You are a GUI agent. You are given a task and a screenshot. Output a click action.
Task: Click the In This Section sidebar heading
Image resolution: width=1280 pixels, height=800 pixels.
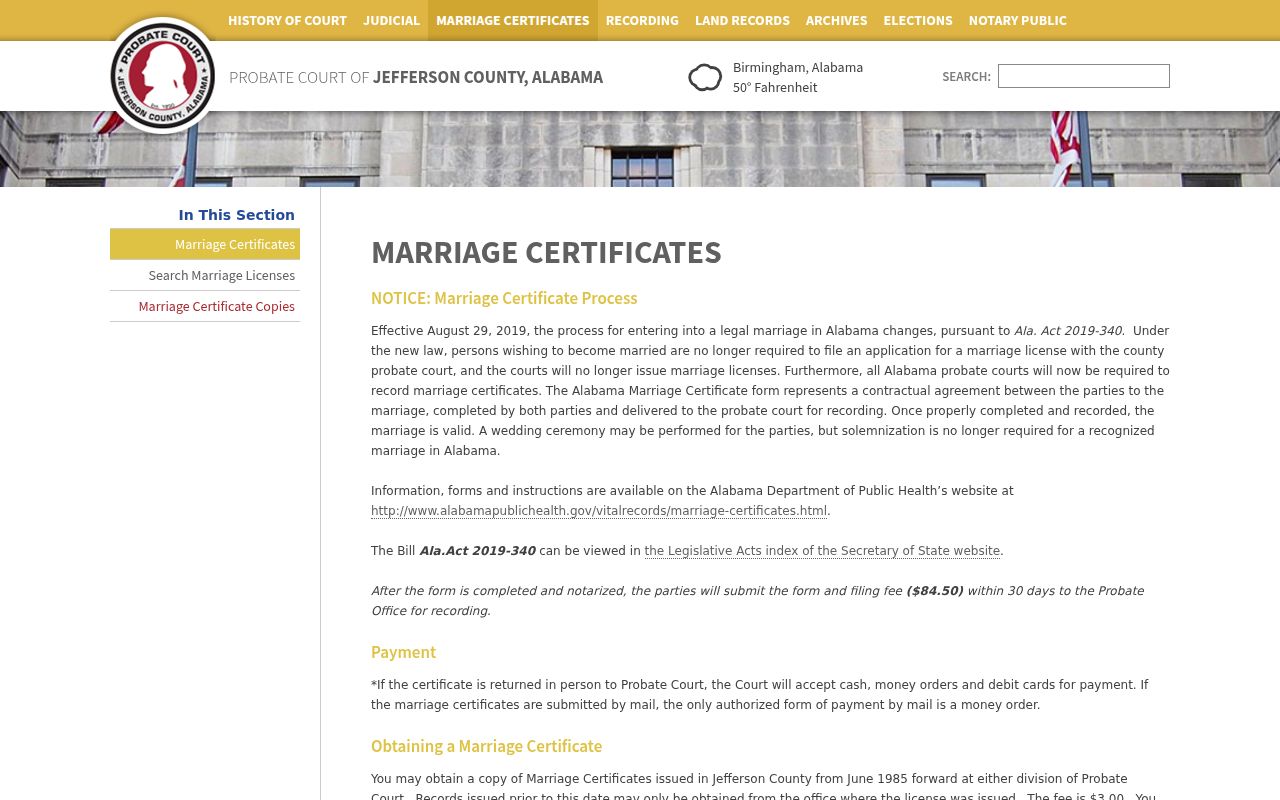click(x=236, y=215)
